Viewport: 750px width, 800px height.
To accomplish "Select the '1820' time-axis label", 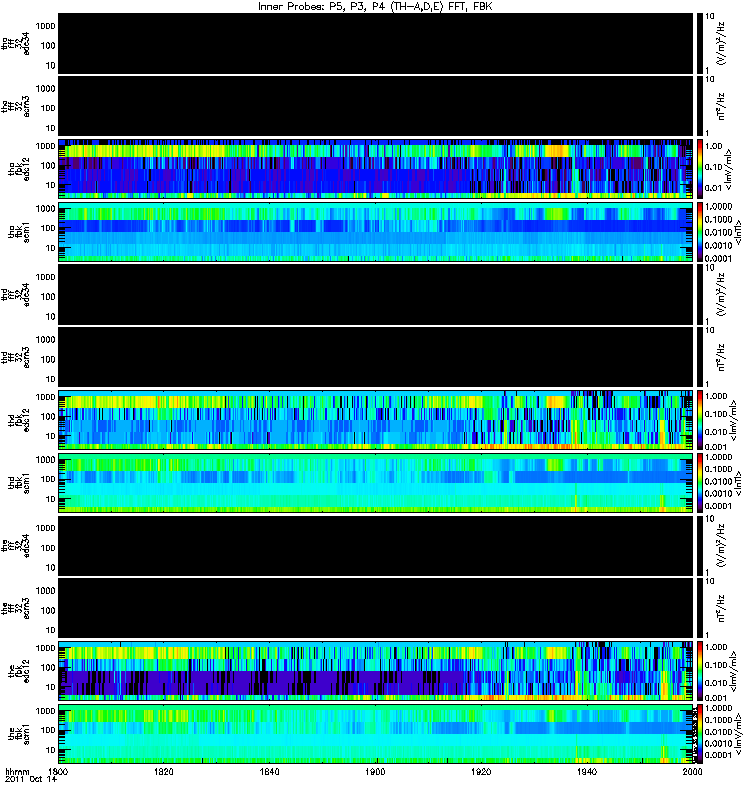I will point(164,771).
